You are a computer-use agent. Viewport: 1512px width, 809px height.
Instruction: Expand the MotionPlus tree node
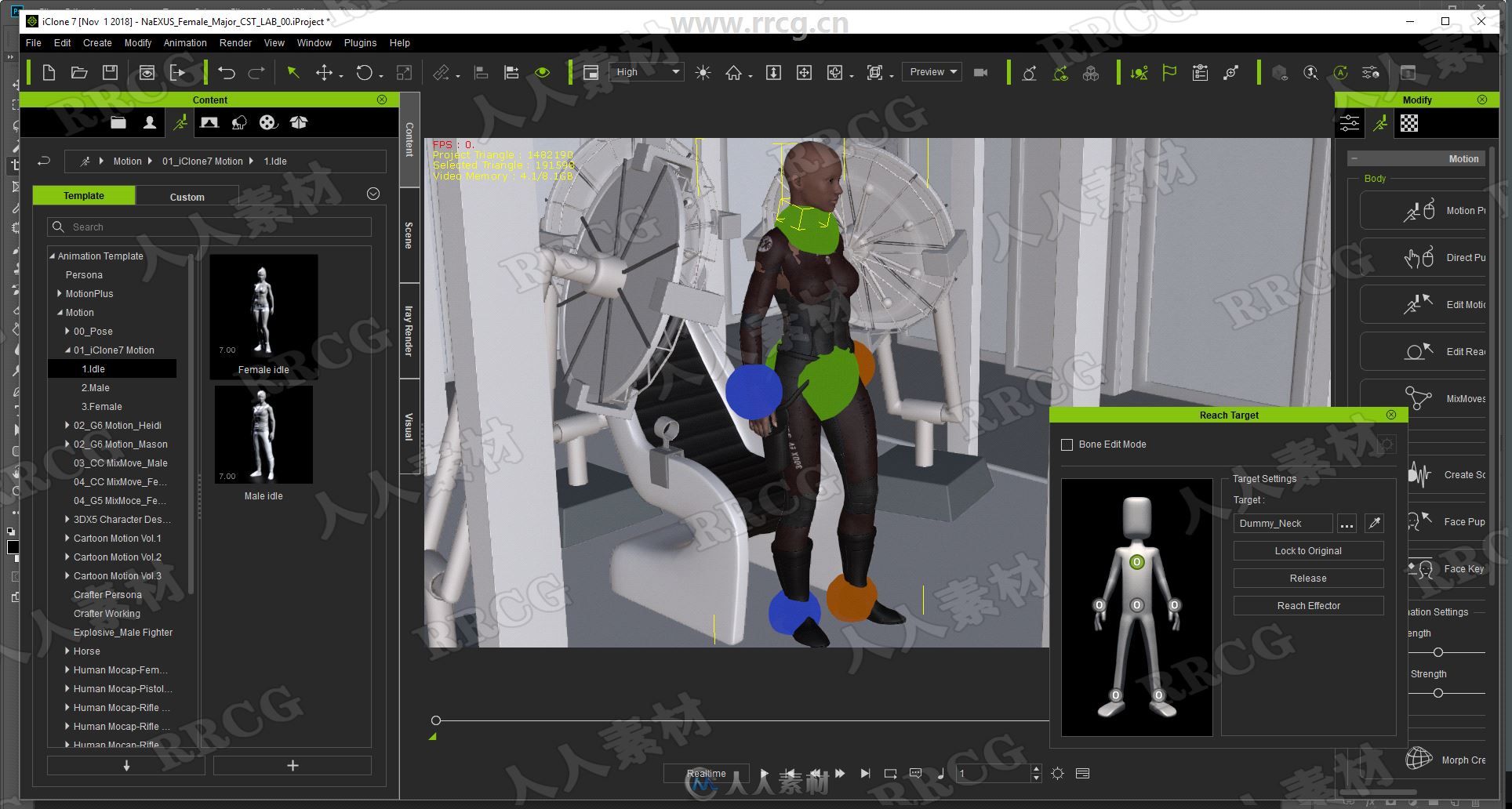60,294
